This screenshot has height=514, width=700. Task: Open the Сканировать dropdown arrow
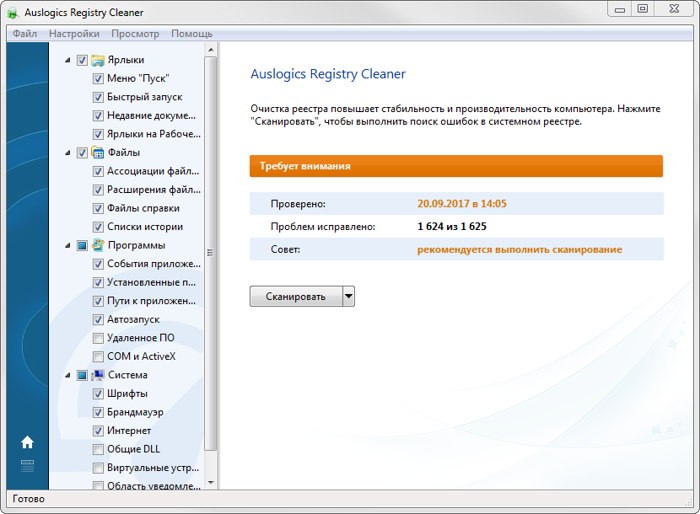(x=349, y=296)
